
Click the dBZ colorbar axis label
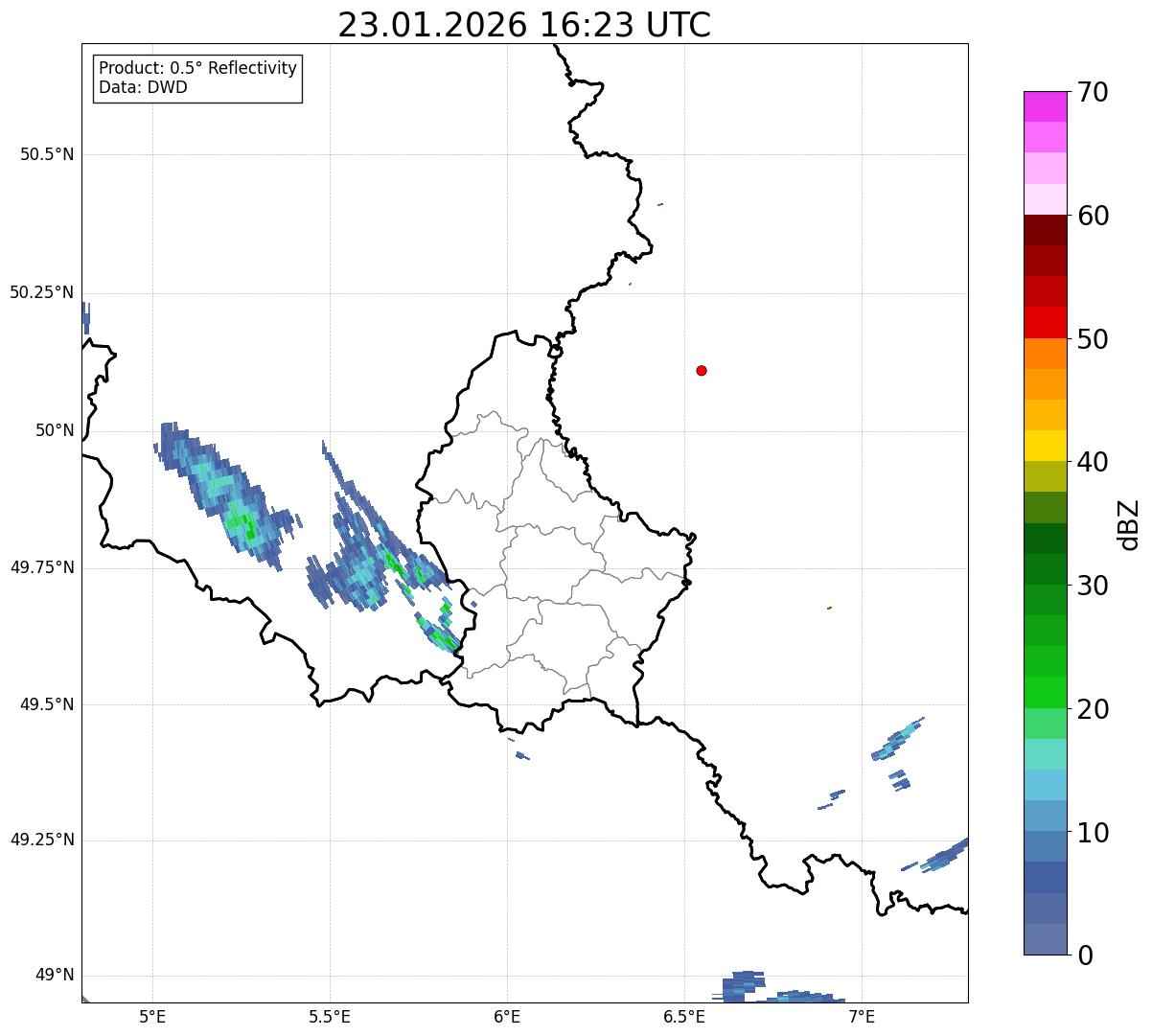click(x=1129, y=524)
